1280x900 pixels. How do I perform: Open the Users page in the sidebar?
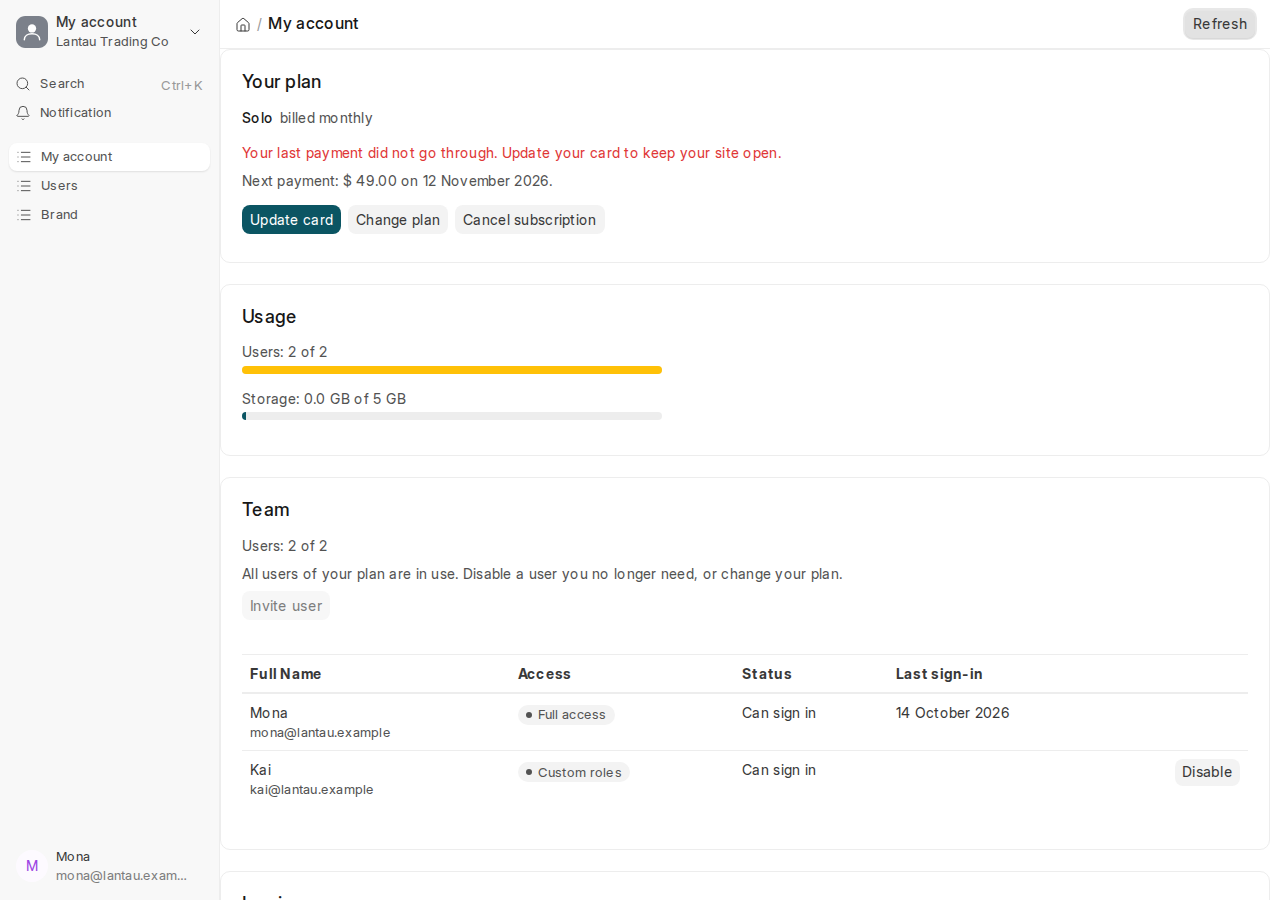coord(110,186)
